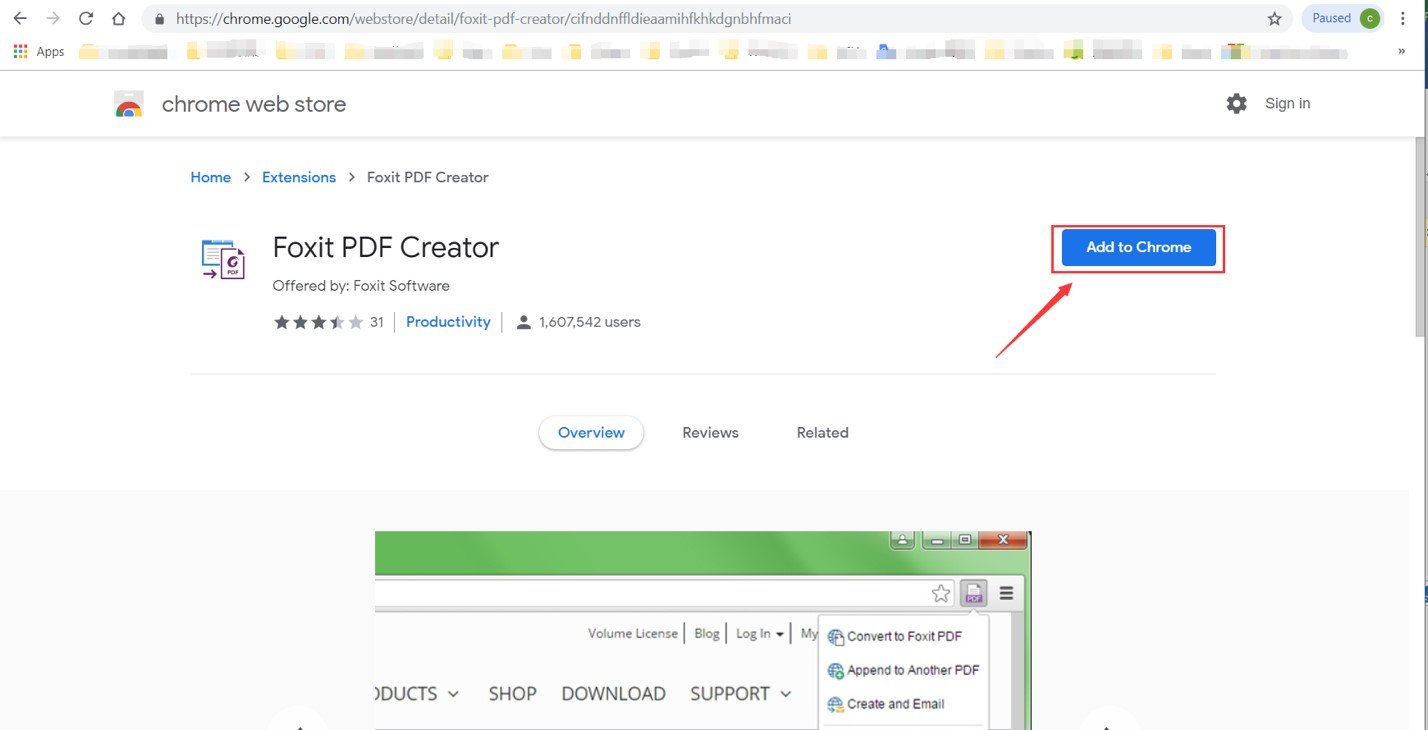Show more bookmarks with the double chevron

(x=1401, y=51)
